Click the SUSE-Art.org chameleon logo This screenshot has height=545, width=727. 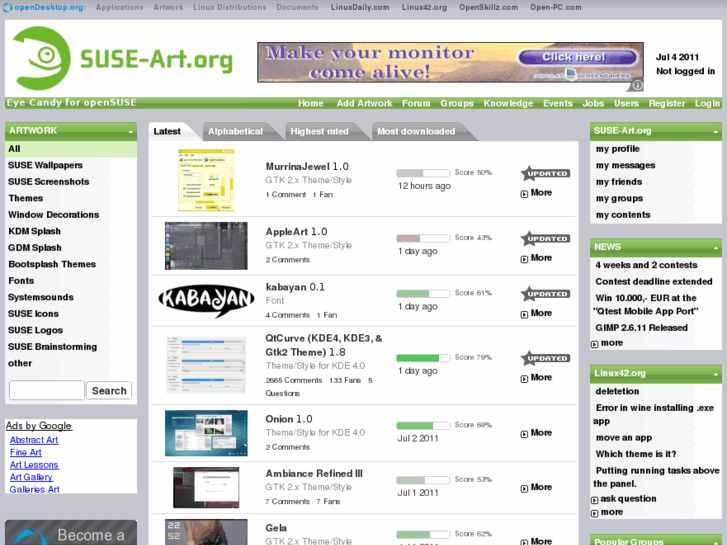[x=42, y=58]
